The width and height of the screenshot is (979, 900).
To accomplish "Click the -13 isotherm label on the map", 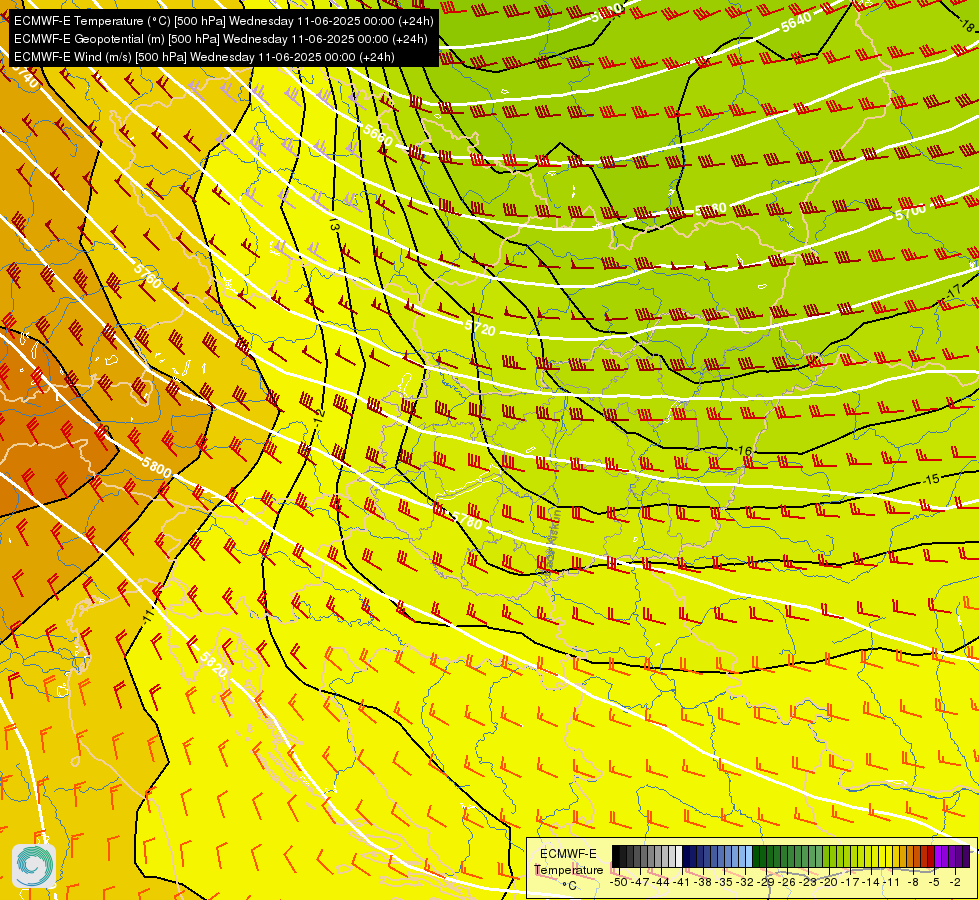I will coord(333,224).
